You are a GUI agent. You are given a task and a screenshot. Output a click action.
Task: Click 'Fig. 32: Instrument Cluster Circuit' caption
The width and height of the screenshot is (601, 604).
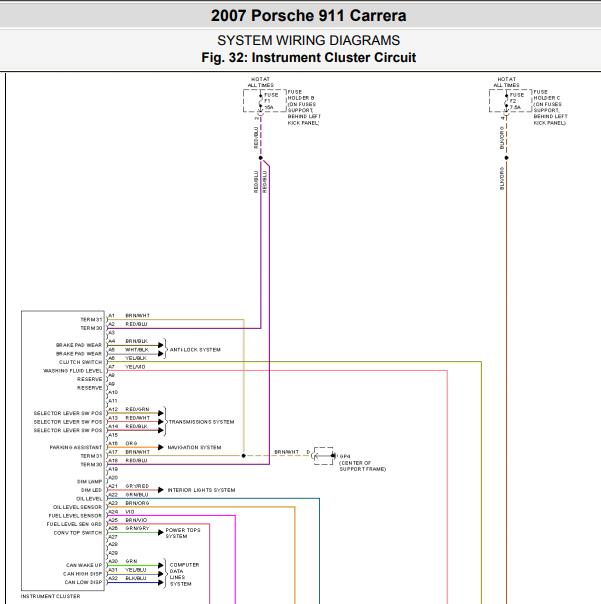(x=309, y=57)
